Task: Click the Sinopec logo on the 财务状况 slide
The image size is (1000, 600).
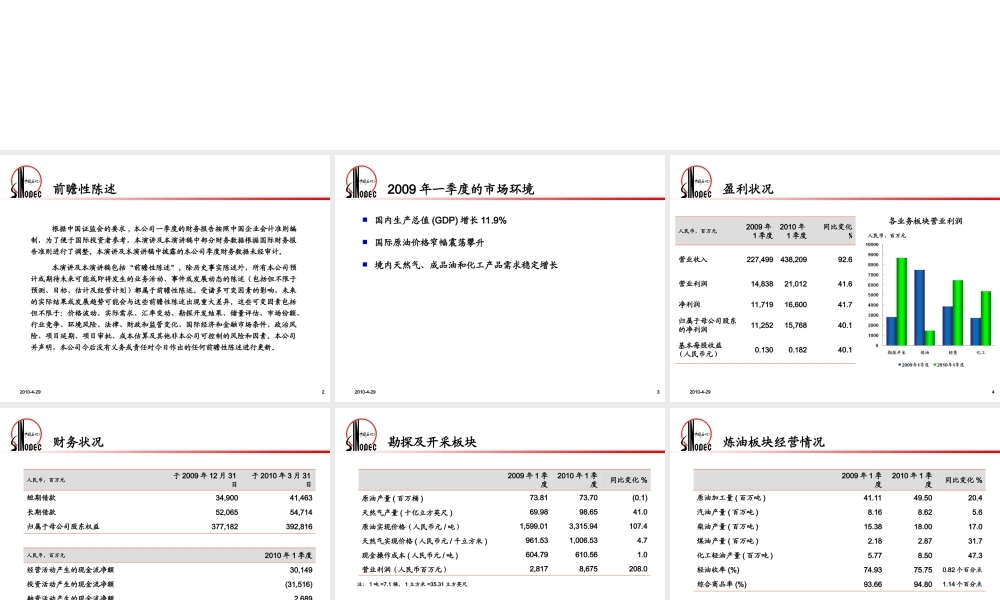Action: (26, 435)
